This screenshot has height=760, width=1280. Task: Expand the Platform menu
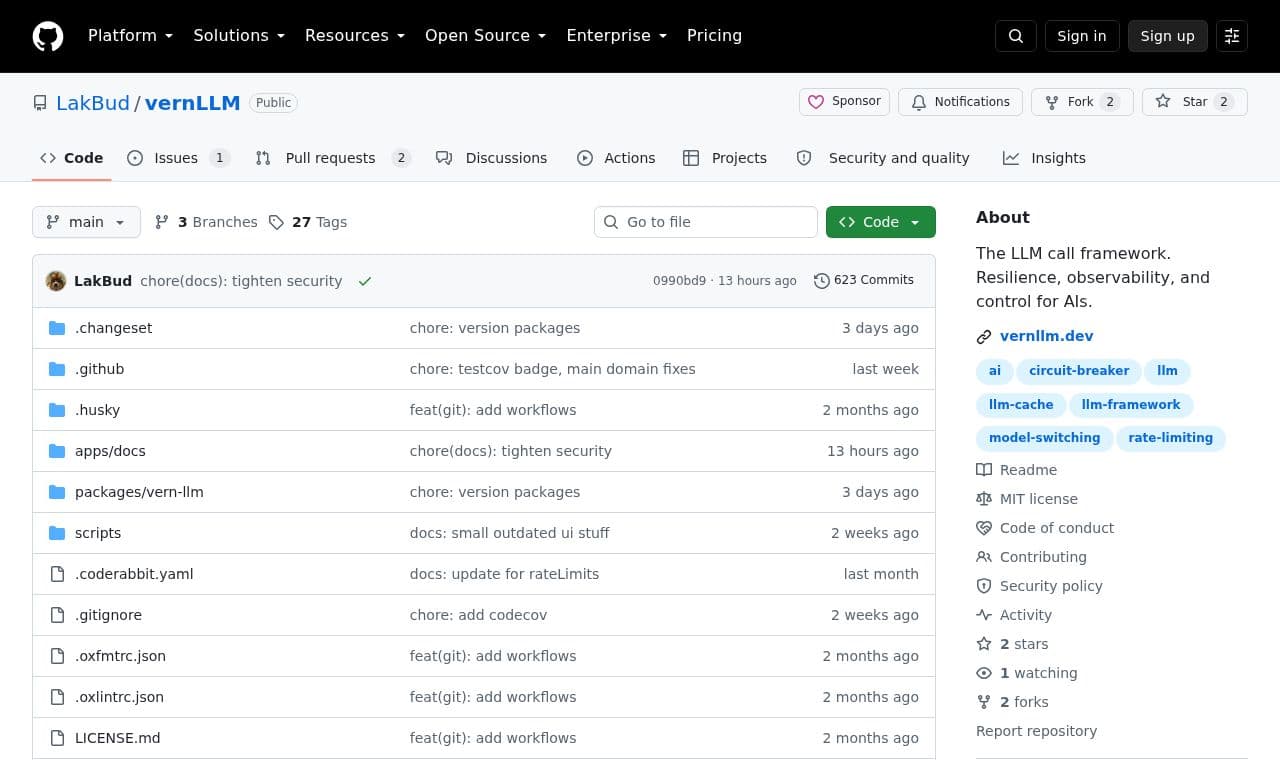[x=130, y=36]
